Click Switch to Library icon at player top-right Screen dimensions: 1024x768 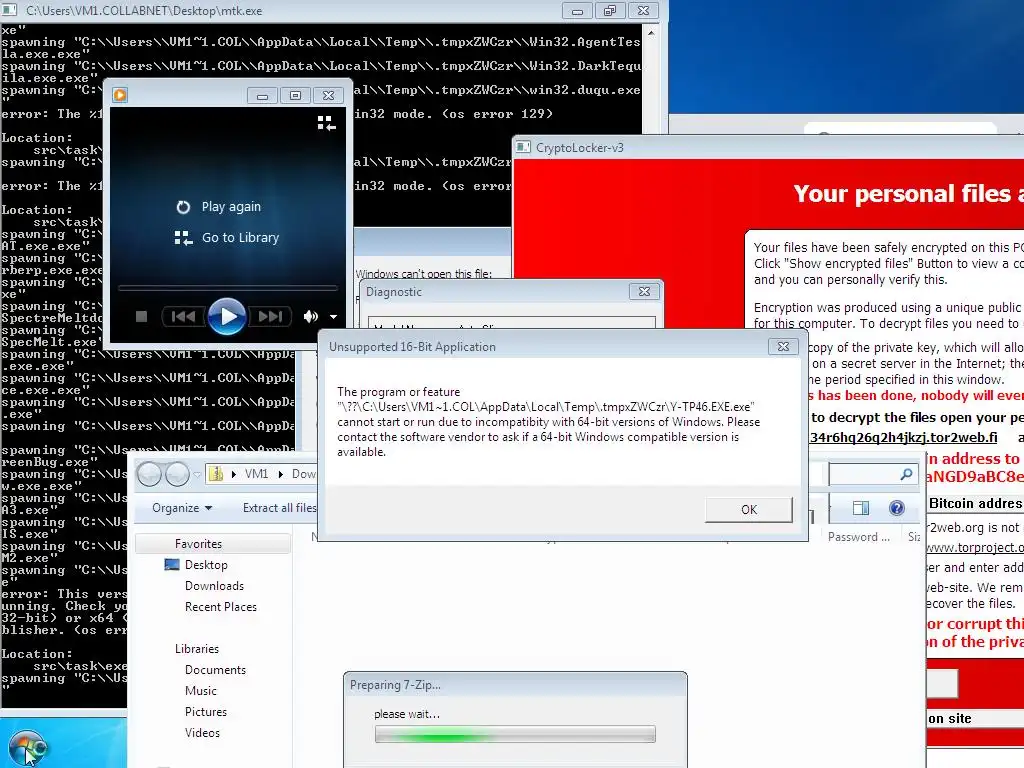[327, 123]
